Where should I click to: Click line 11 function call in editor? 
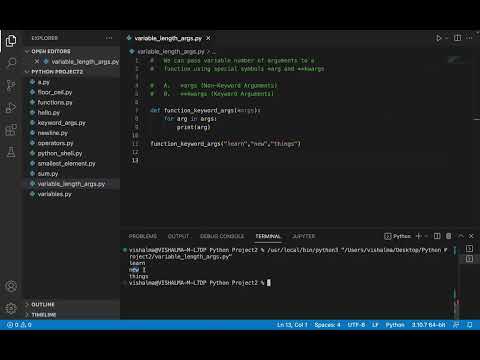point(225,144)
